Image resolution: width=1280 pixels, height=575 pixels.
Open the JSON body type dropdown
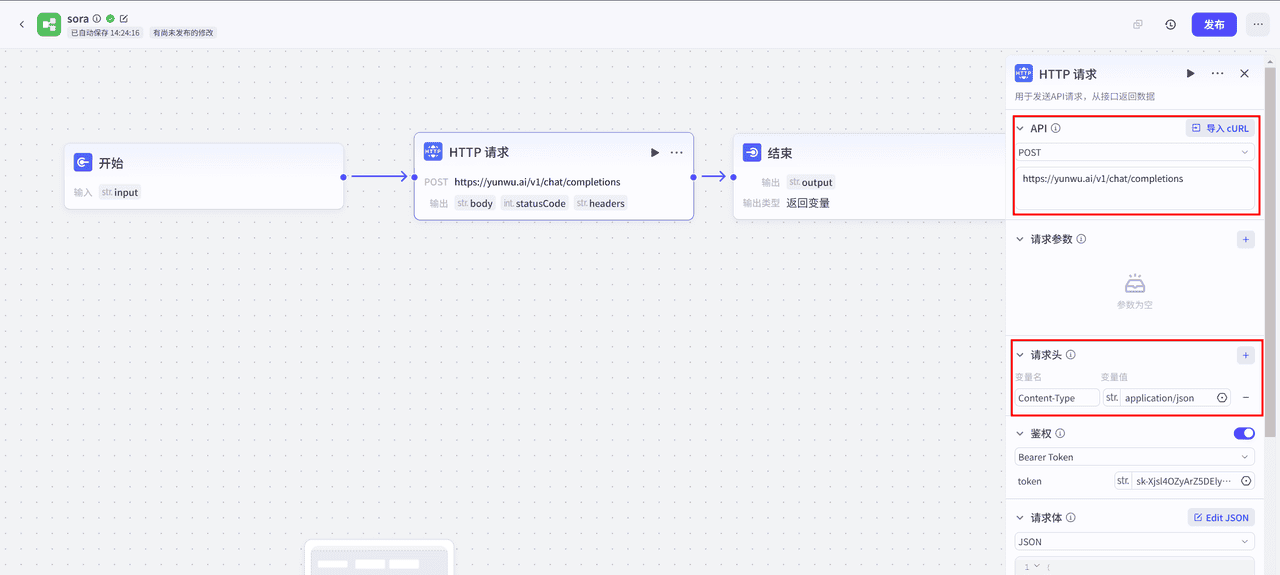click(1134, 542)
